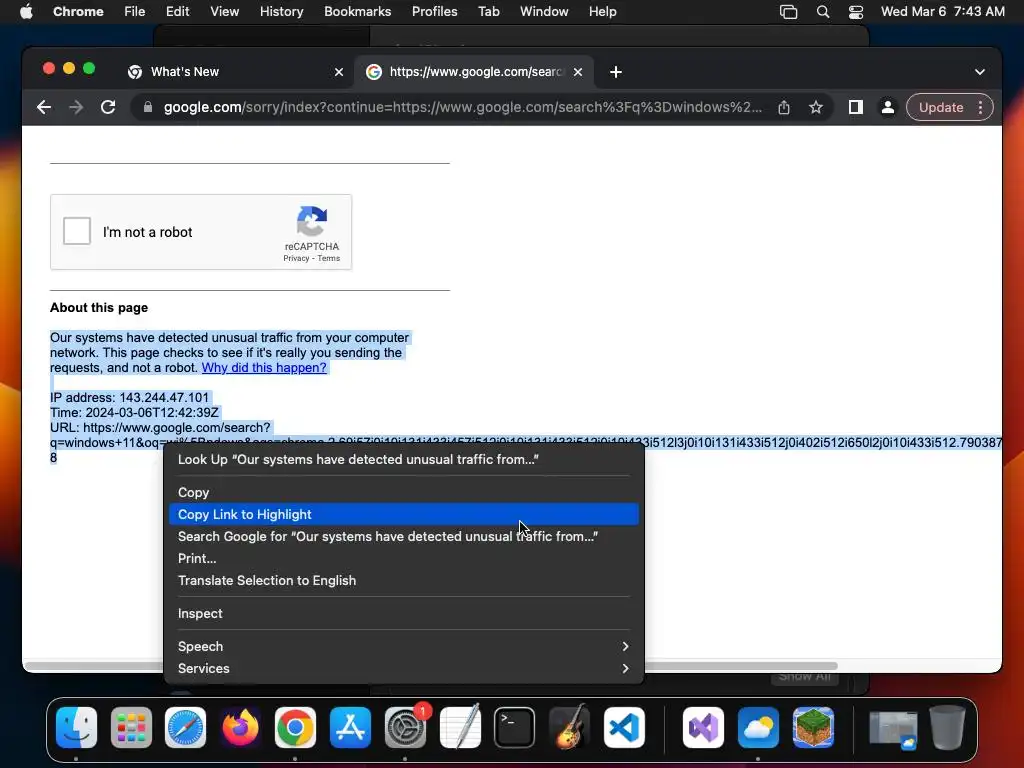Choose Look Up in context menu
Viewport: 1024px width, 768px height.
pos(404,459)
